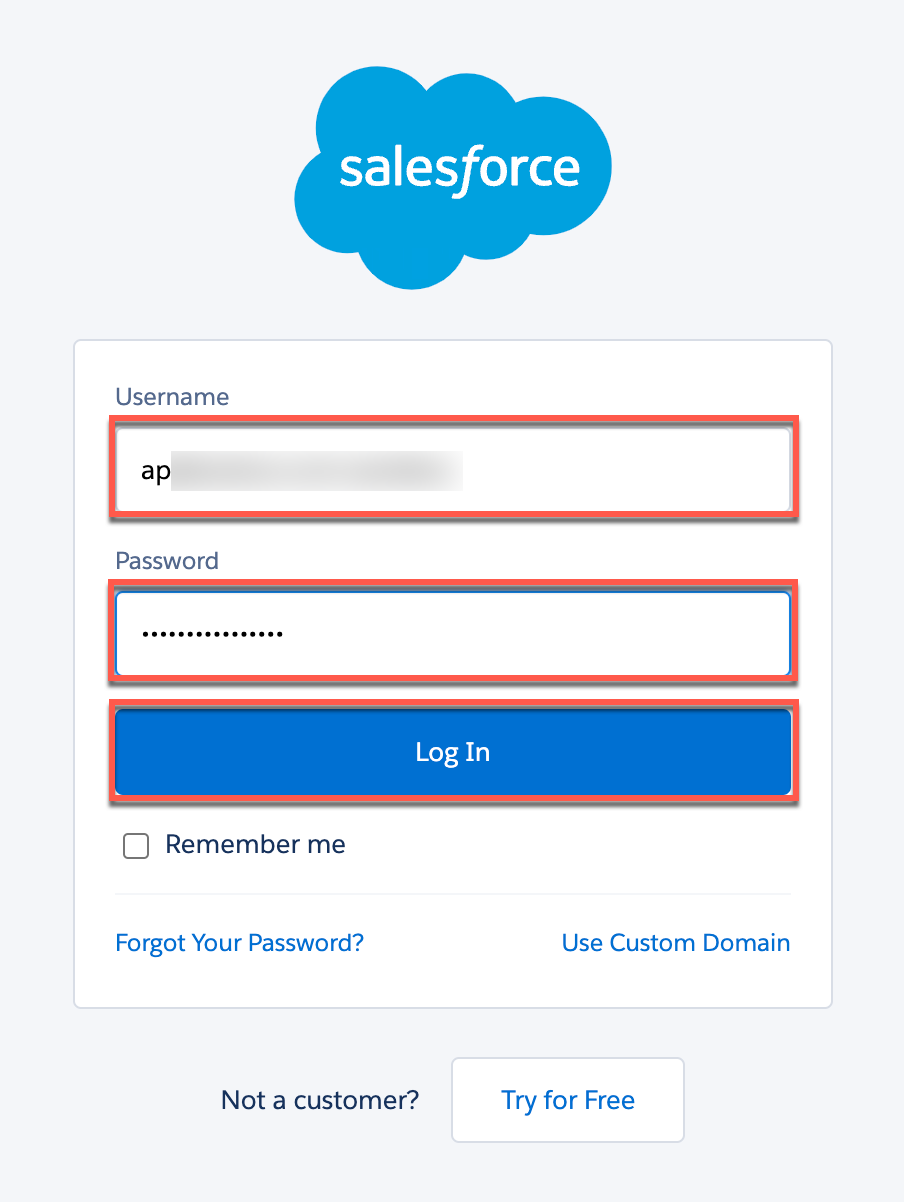Open the custom domain login option

675,942
